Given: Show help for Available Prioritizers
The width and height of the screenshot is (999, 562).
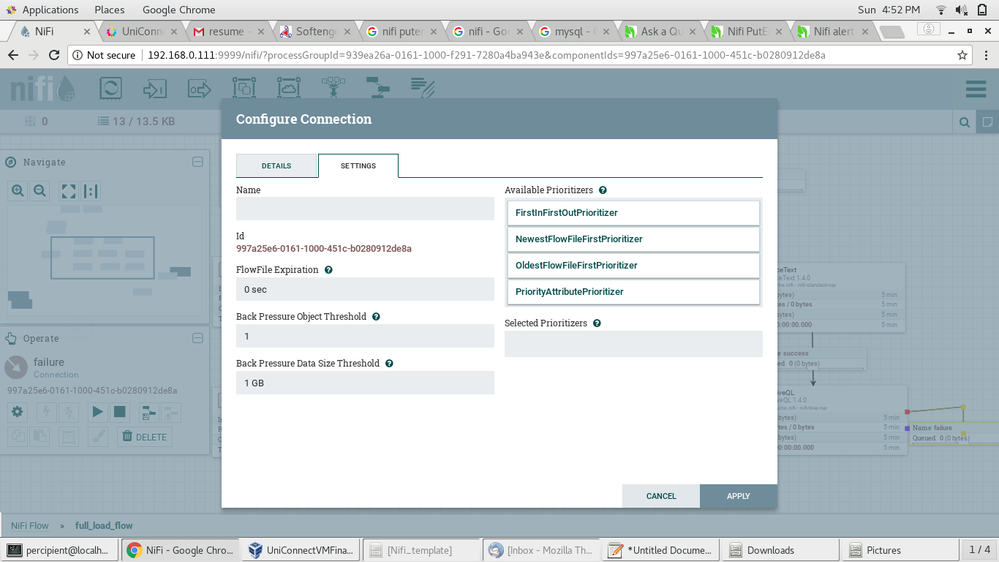Looking at the screenshot, I should (x=603, y=190).
